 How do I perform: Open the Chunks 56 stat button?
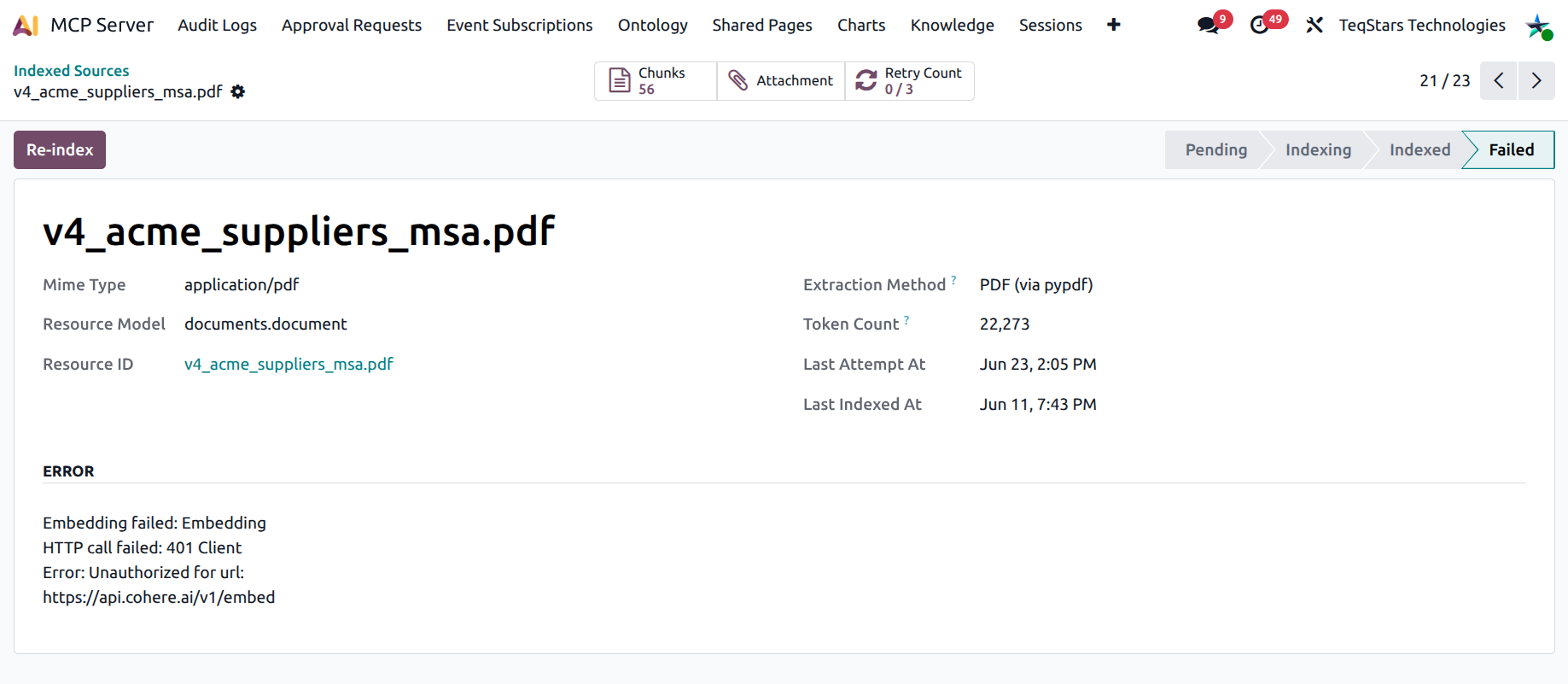[x=656, y=81]
